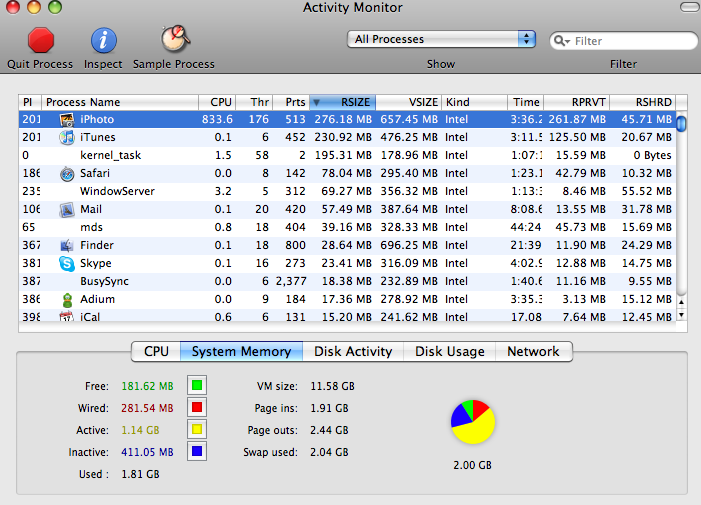Sort by CPU column header
The width and height of the screenshot is (701, 505).
click(x=217, y=102)
